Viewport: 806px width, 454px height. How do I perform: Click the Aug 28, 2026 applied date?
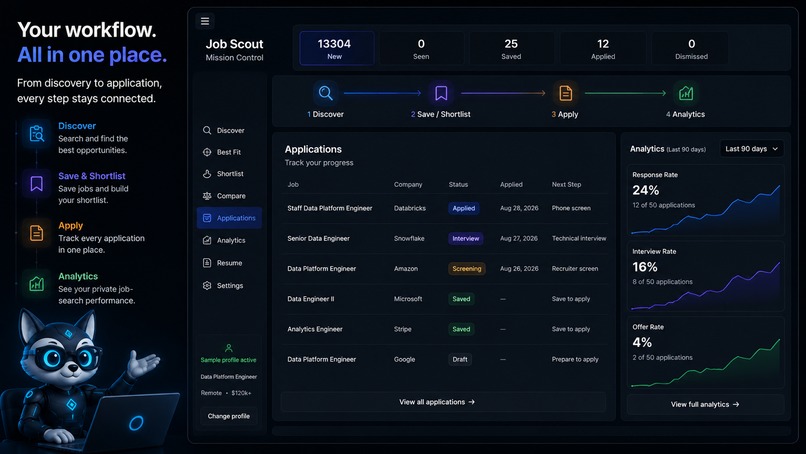pos(519,208)
